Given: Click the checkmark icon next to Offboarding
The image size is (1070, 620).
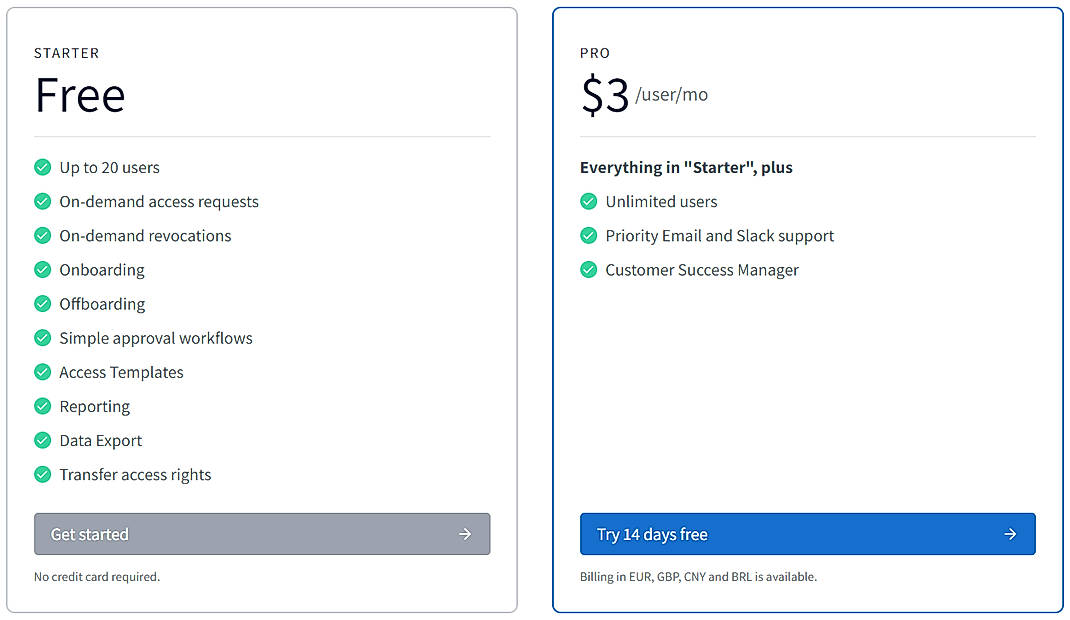Looking at the screenshot, I should click(42, 303).
